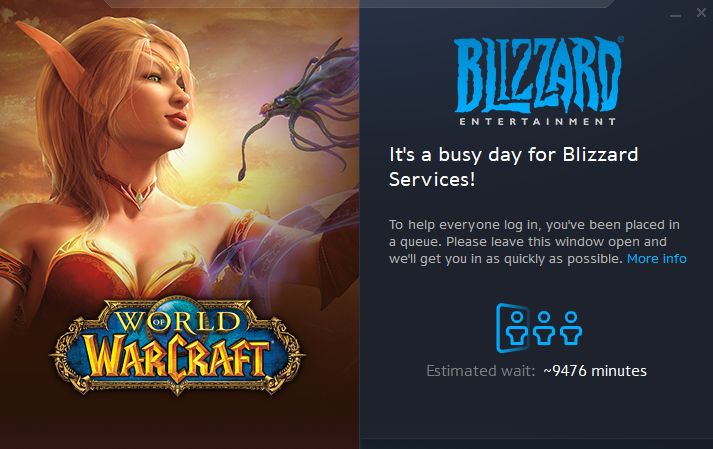Minimize the Blizzard queue window

tap(675, 14)
